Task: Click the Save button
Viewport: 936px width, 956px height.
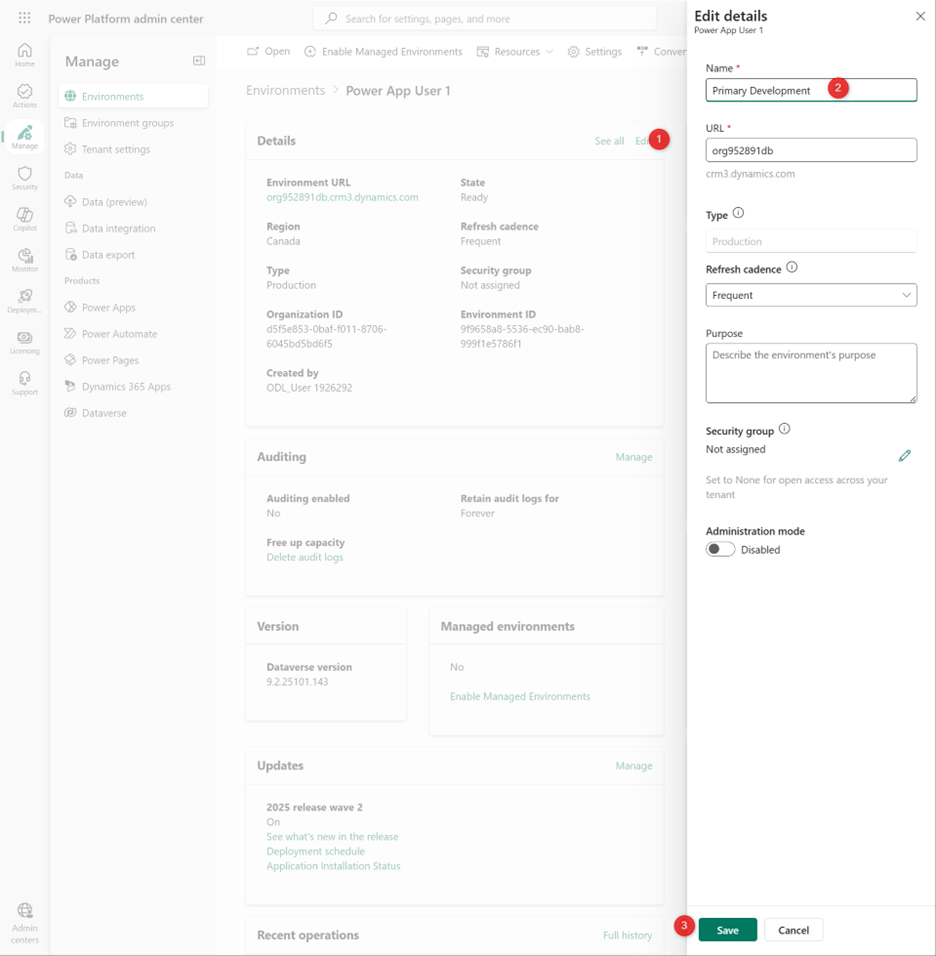Action: (727, 930)
